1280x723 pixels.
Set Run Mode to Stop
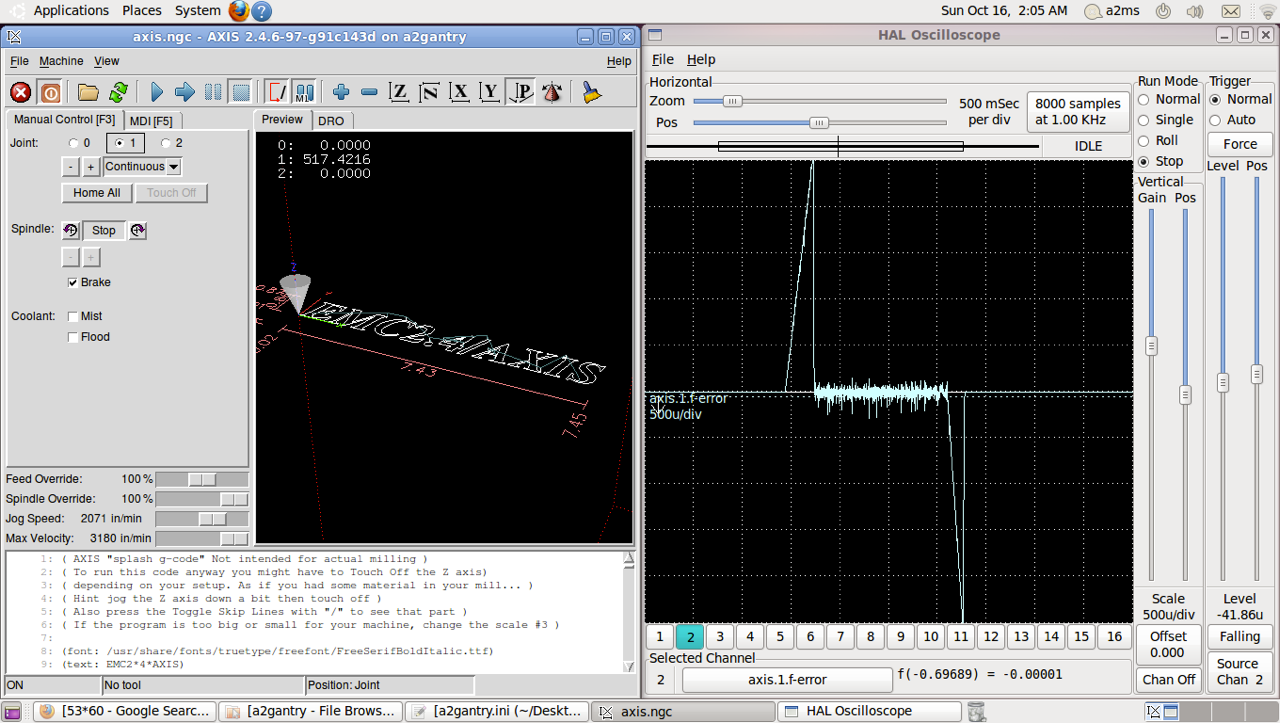coord(1145,161)
